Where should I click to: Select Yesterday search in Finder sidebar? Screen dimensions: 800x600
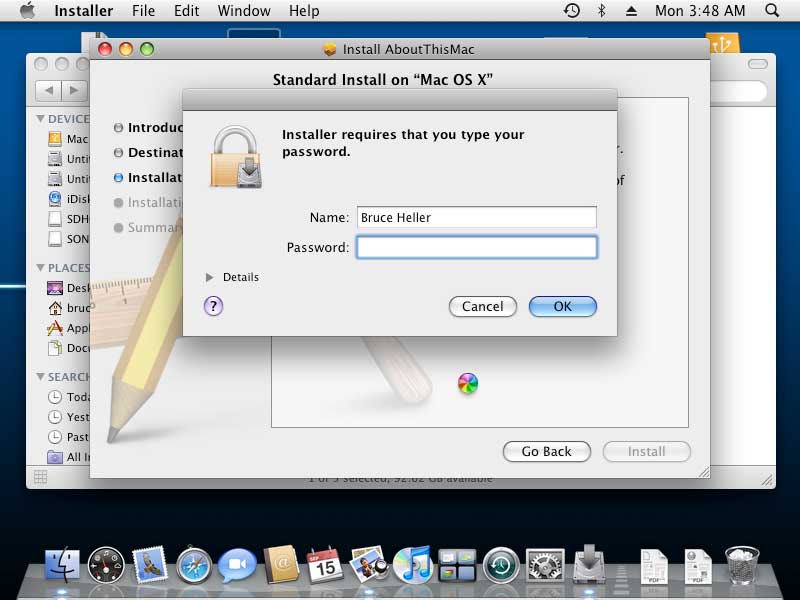coord(68,417)
